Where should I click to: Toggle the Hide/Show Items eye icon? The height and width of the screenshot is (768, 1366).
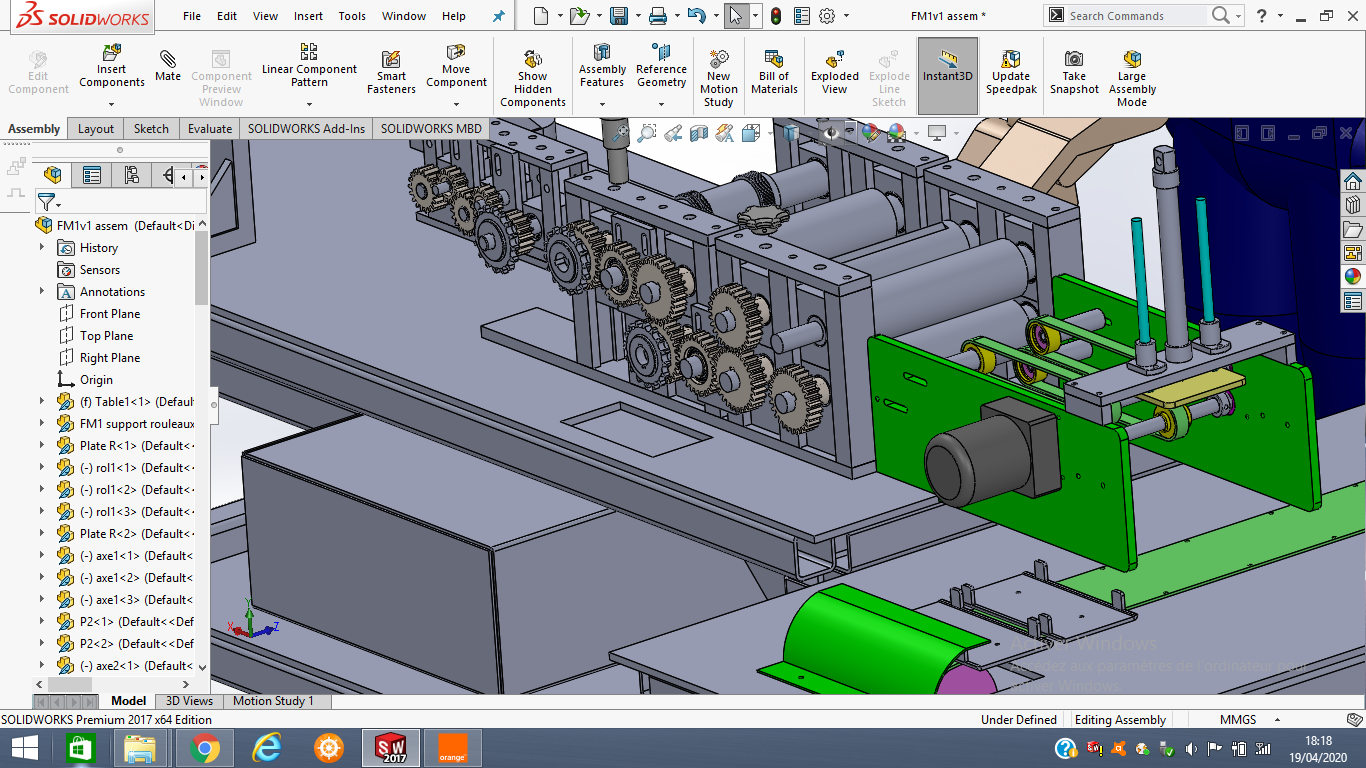pyautogui.click(x=831, y=132)
